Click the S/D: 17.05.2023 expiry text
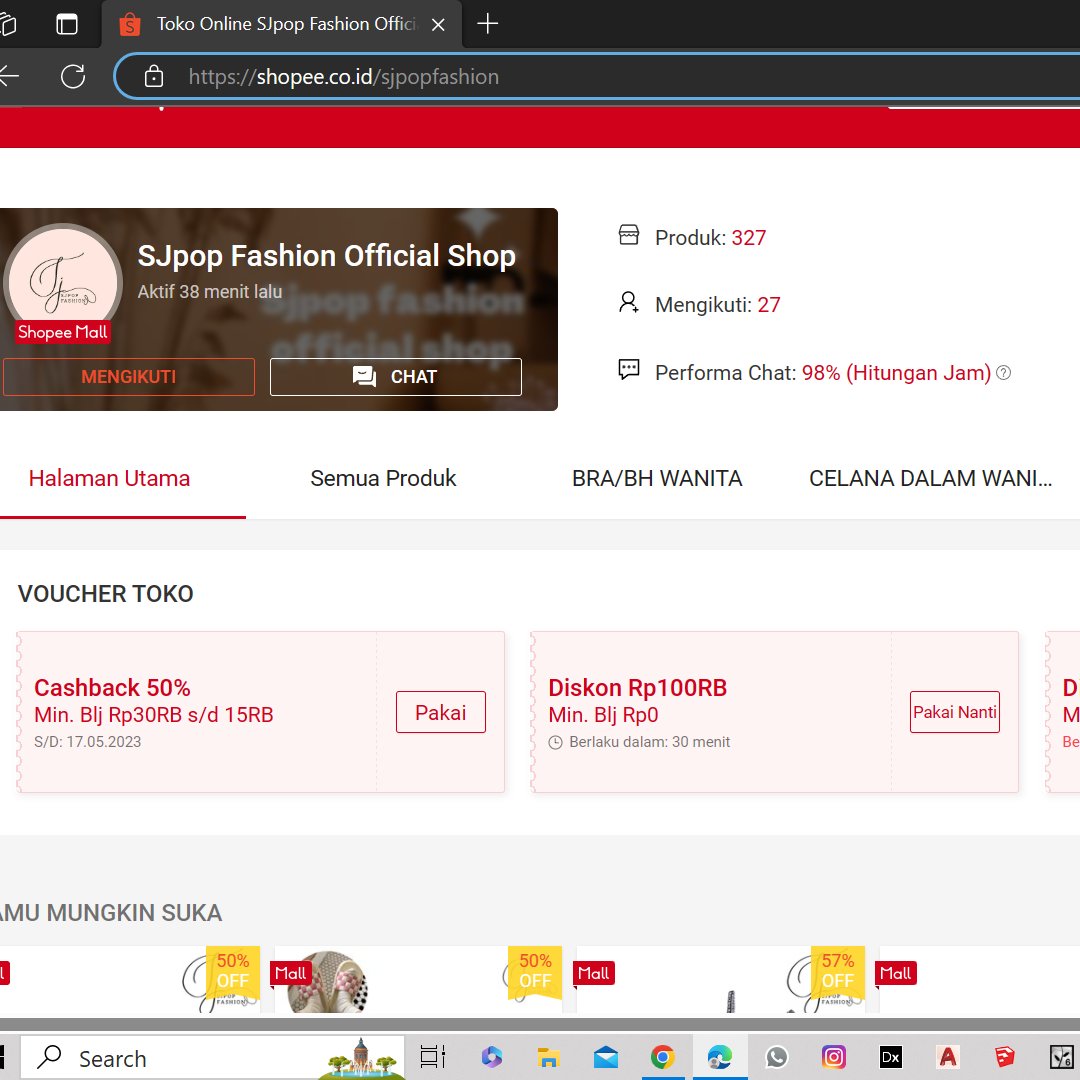 (x=87, y=742)
